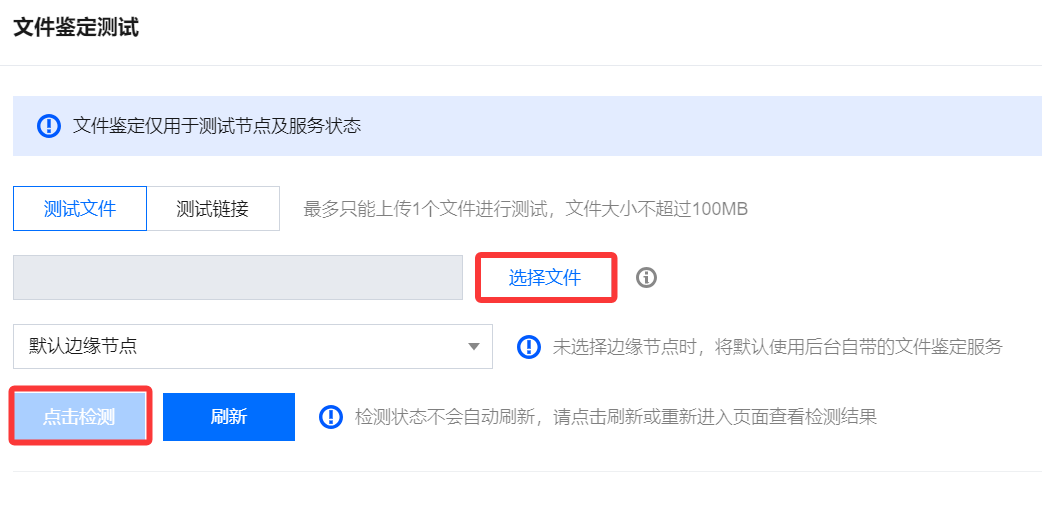
Task: Open the 默认边缘节点 dropdown
Action: click(x=240, y=347)
